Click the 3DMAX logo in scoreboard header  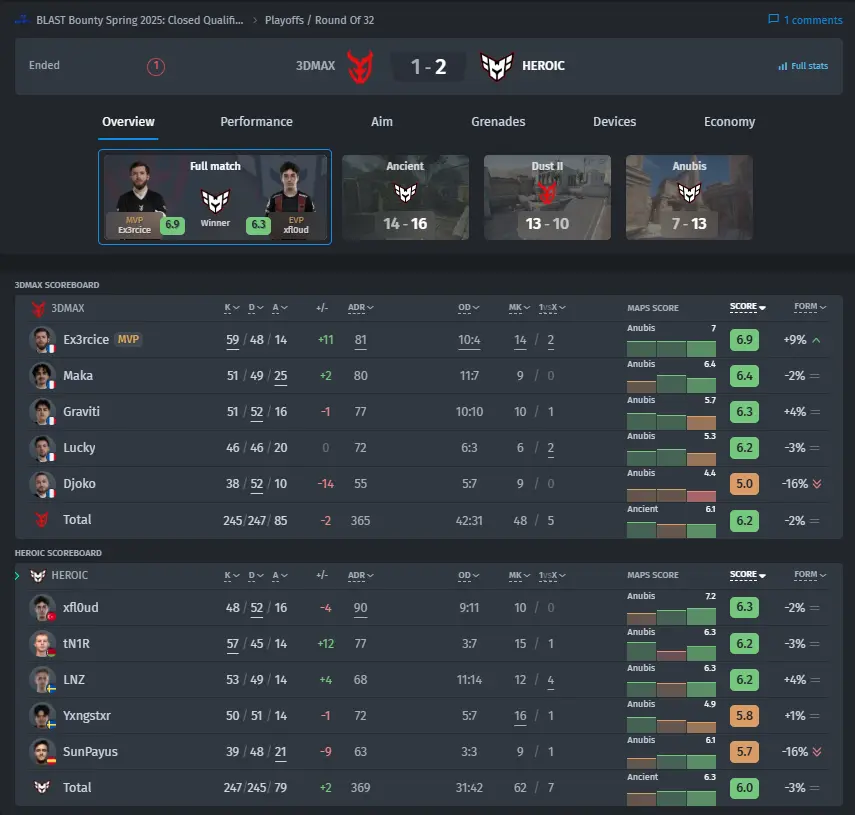(x=38, y=309)
